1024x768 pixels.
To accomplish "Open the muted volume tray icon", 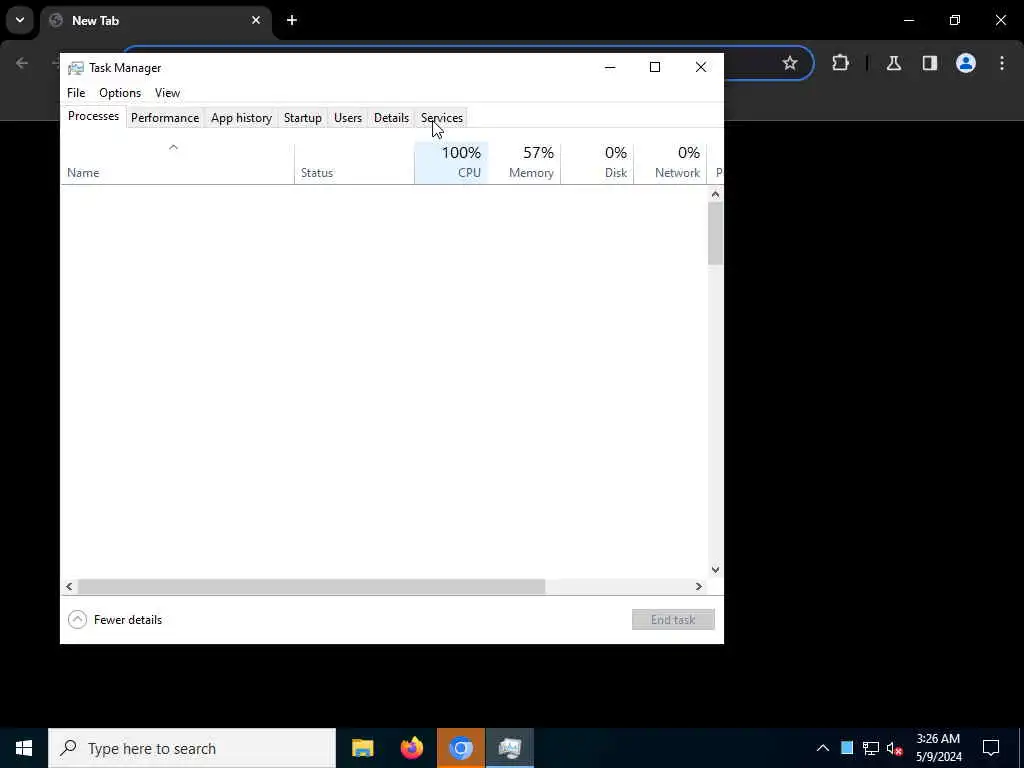I will 895,748.
